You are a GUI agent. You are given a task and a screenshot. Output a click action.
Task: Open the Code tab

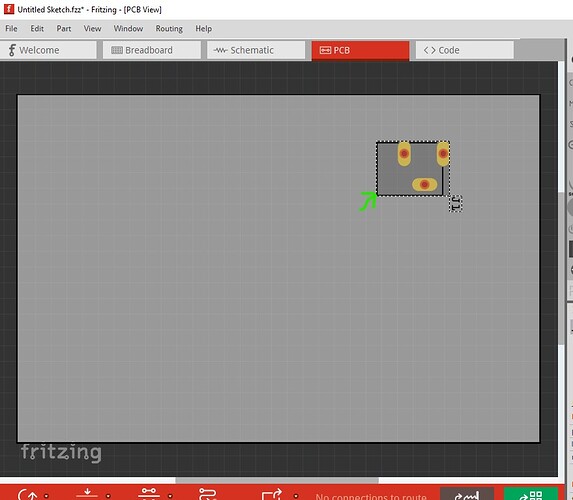point(464,50)
